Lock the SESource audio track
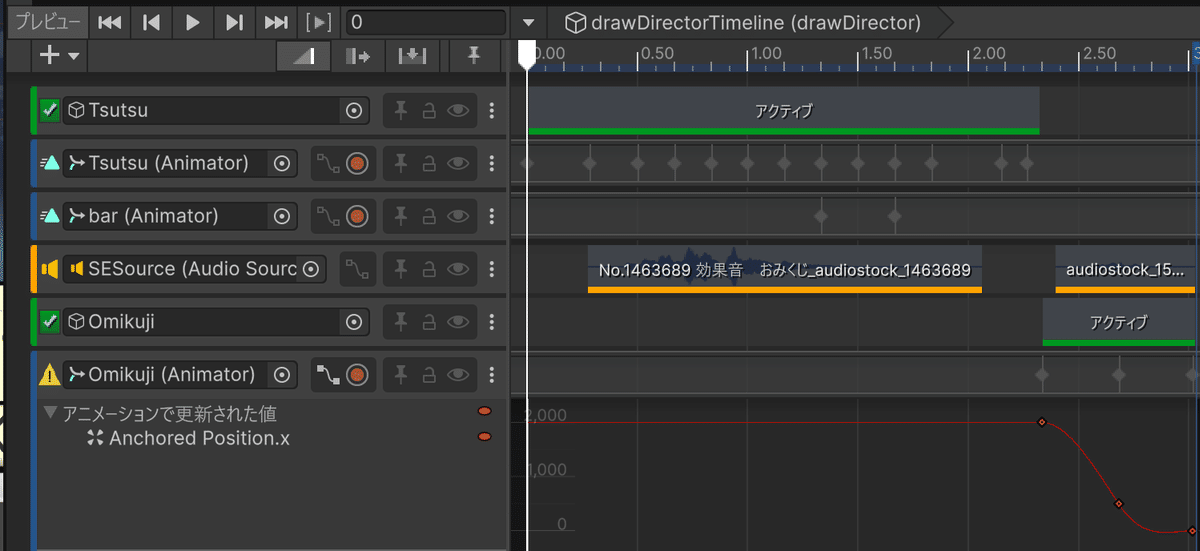This screenshot has height=551, width=1200. tap(429, 269)
